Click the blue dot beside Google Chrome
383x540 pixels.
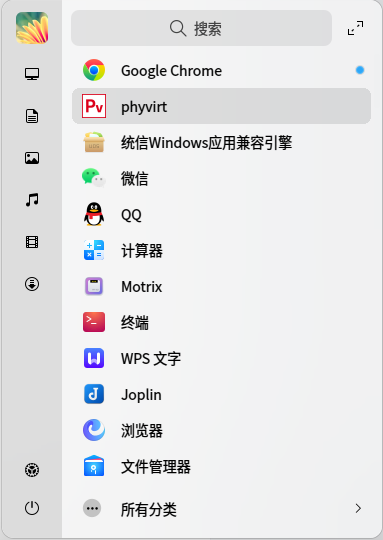click(360, 70)
